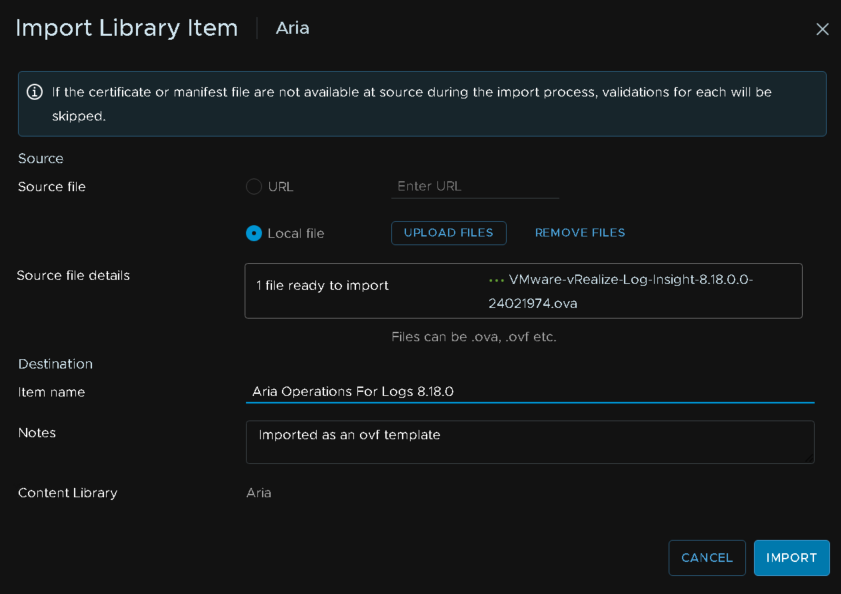The width and height of the screenshot is (841, 594).
Task: Click the Enter URL input field
Action: pyautogui.click(x=475, y=186)
